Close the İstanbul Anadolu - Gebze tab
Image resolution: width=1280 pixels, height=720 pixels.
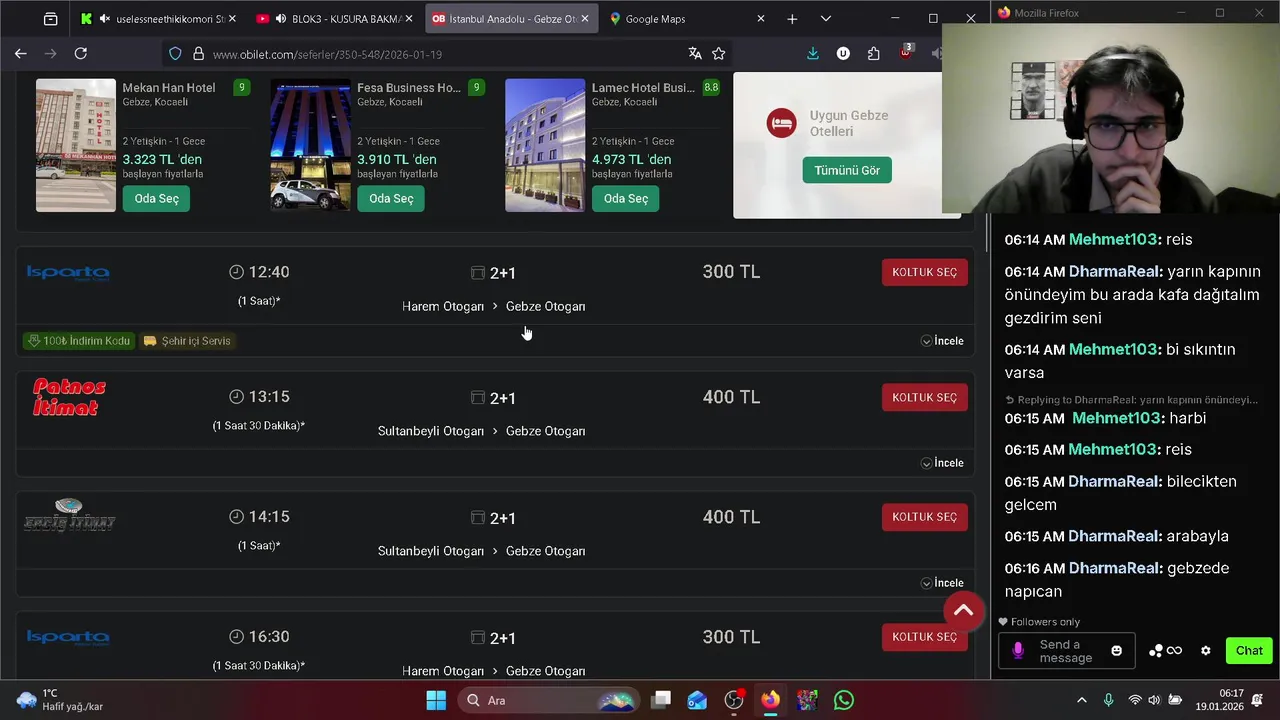coord(586,19)
